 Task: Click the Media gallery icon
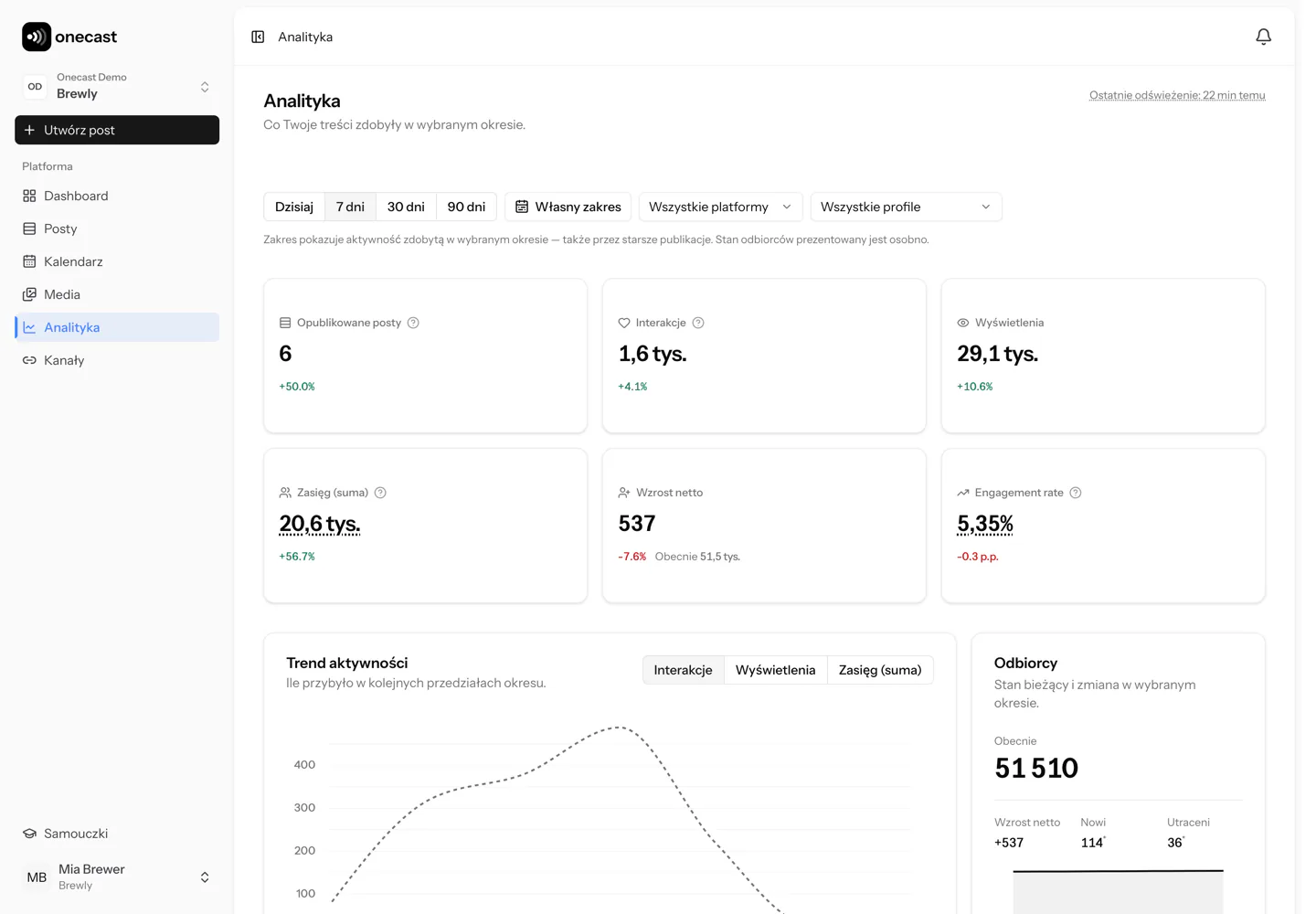[29, 294]
